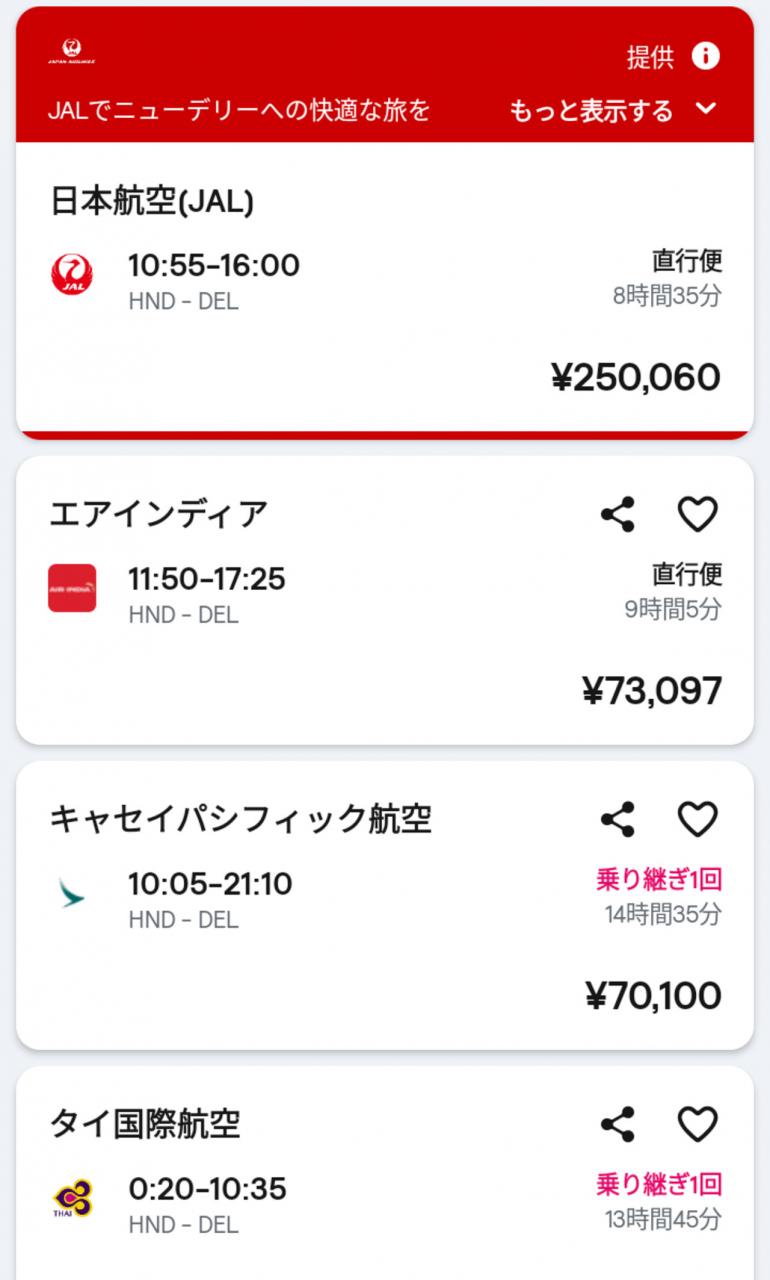Save キャセイパシフィック航空 flight to favorites
Viewport: 770px width, 1280px height.
(698, 820)
